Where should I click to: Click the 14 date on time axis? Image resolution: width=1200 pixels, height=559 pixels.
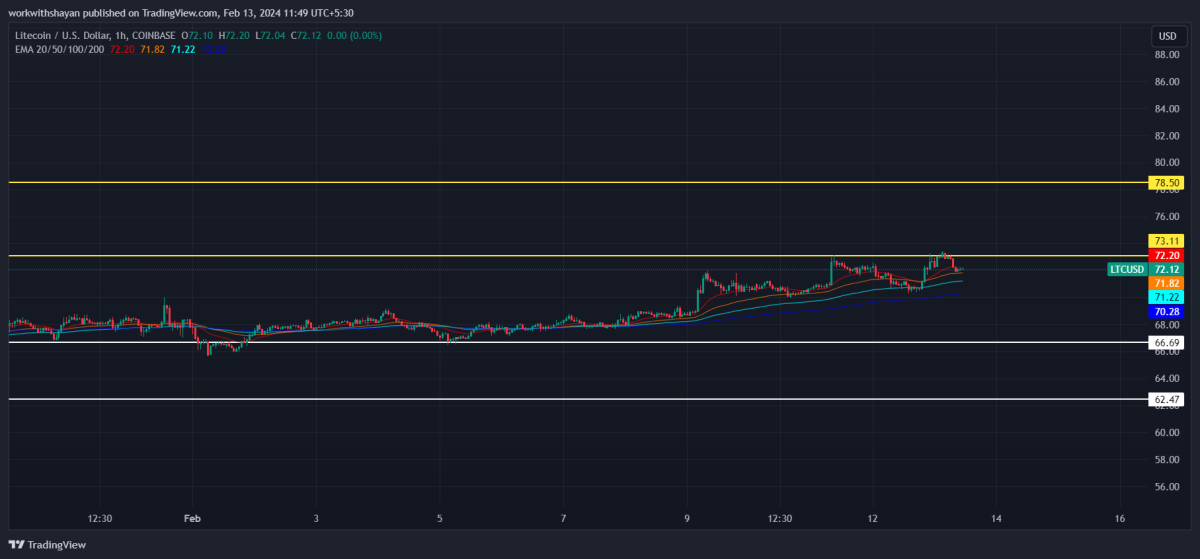pyautogui.click(x=995, y=518)
